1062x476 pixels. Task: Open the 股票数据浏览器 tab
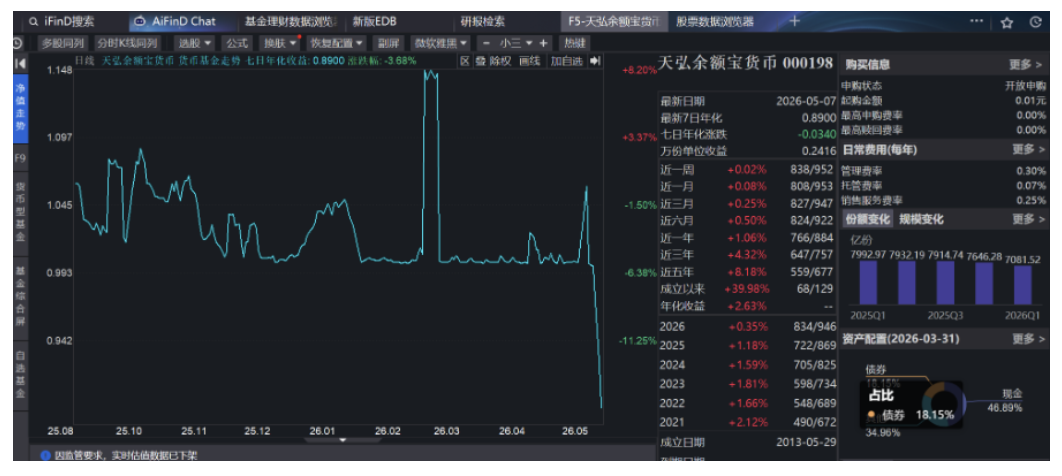[715, 22]
